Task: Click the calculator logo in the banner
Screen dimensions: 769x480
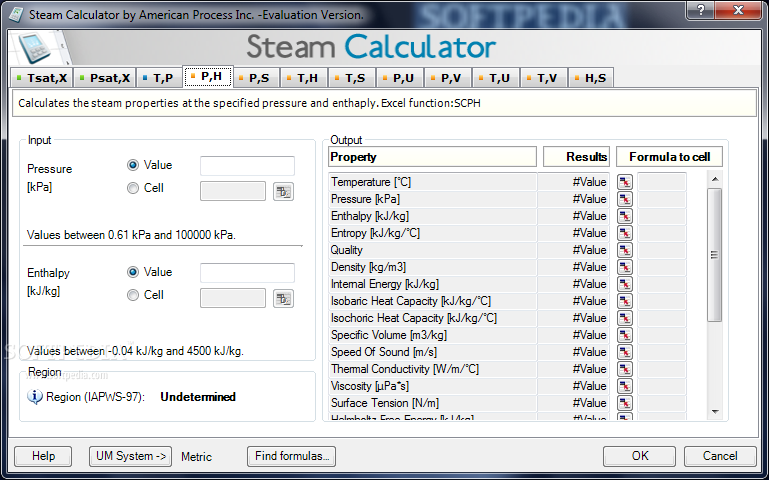Action: tap(35, 48)
